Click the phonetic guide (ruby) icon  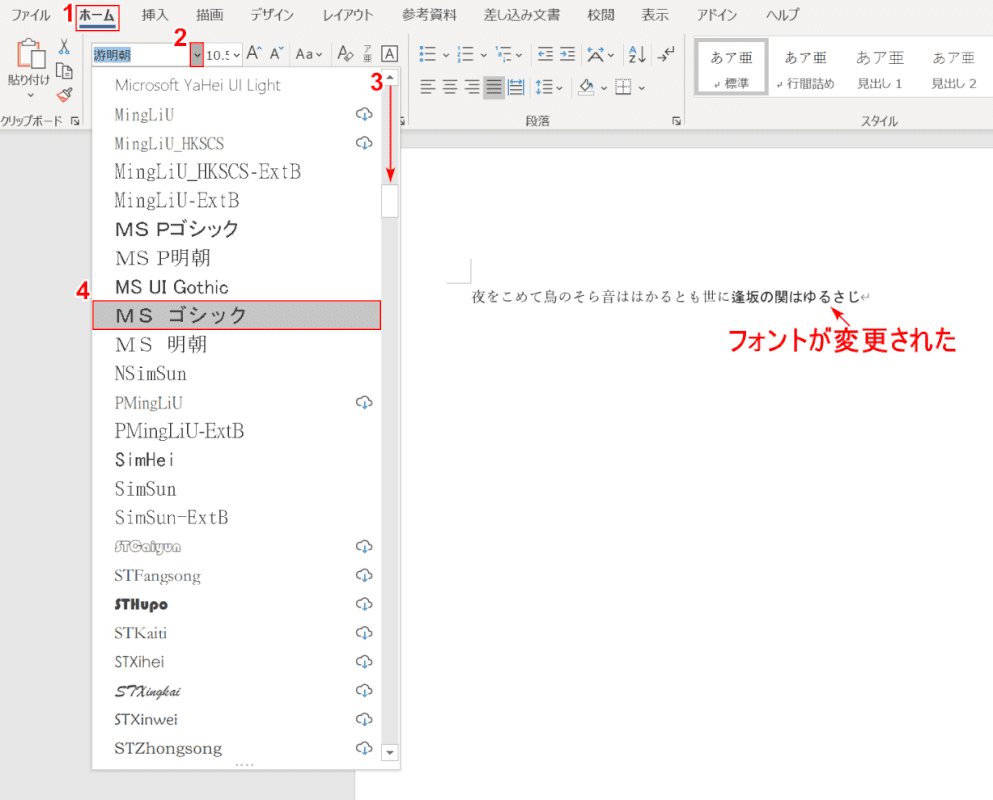367,54
